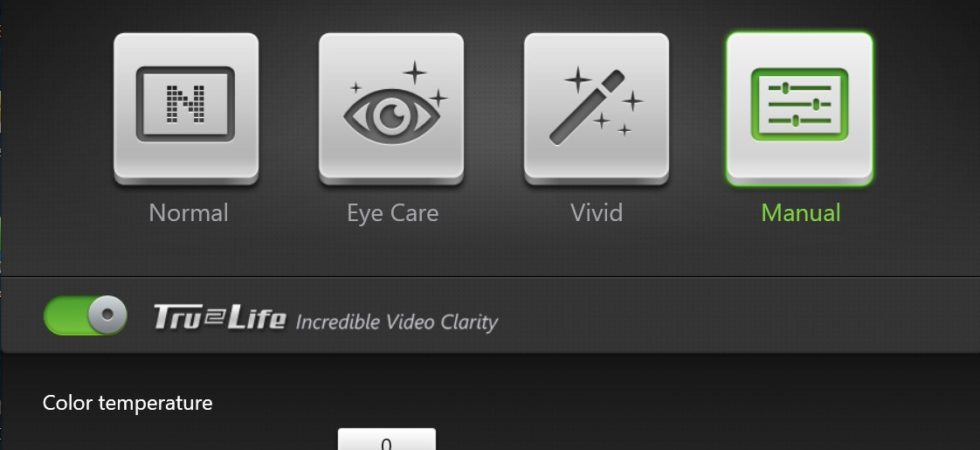This screenshot has width=980, height=450.
Task: Click the magic wand graphic
Action: tap(586, 108)
